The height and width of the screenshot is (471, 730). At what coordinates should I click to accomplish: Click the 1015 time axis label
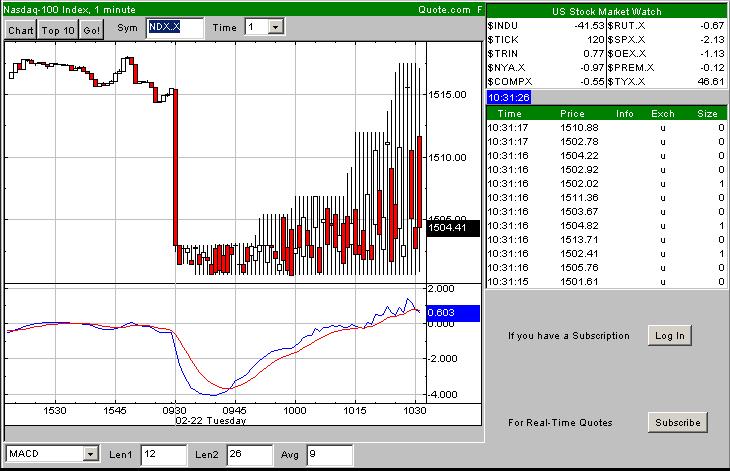pyautogui.click(x=355, y=410)
